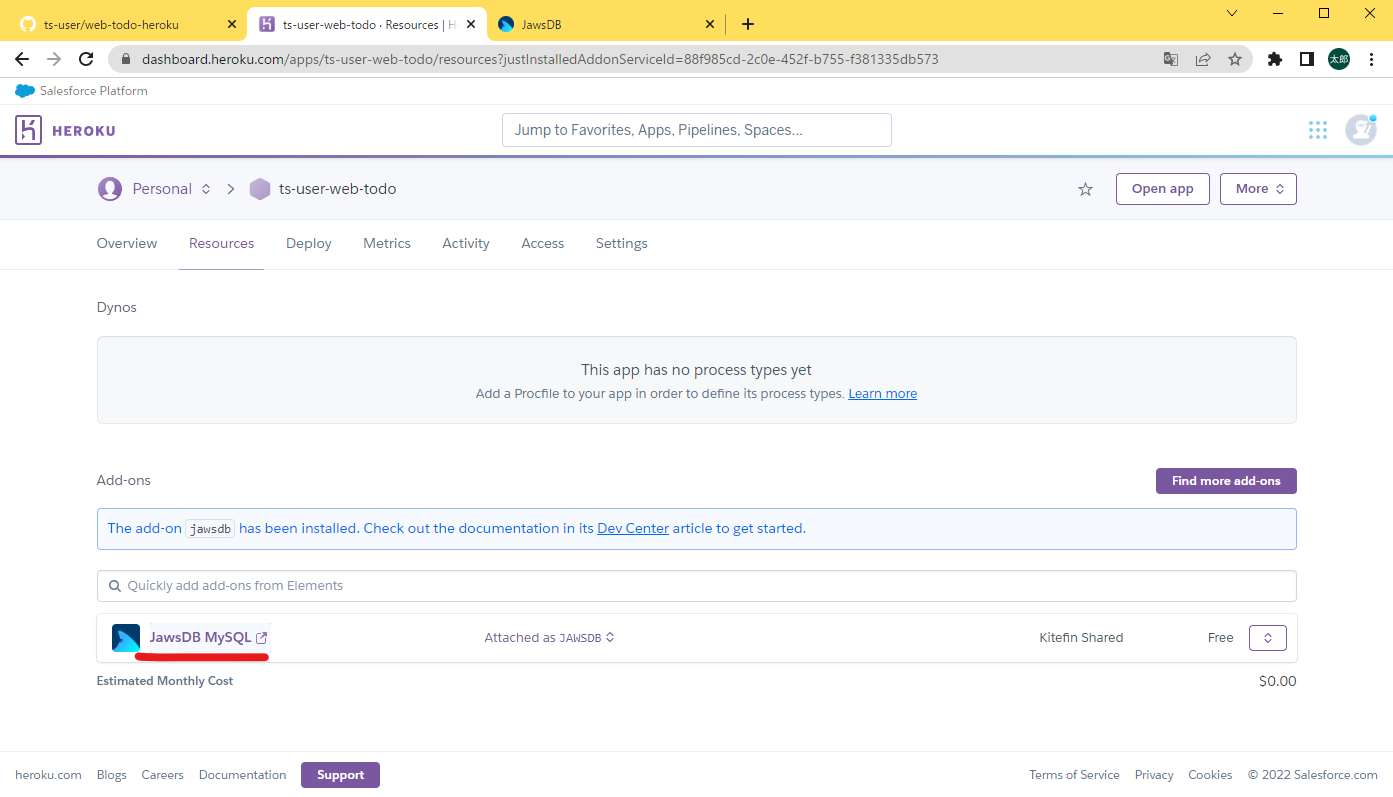
Task: Click the ts-user-web-todo breadcrumb link
Action: [x=337, y=189]
